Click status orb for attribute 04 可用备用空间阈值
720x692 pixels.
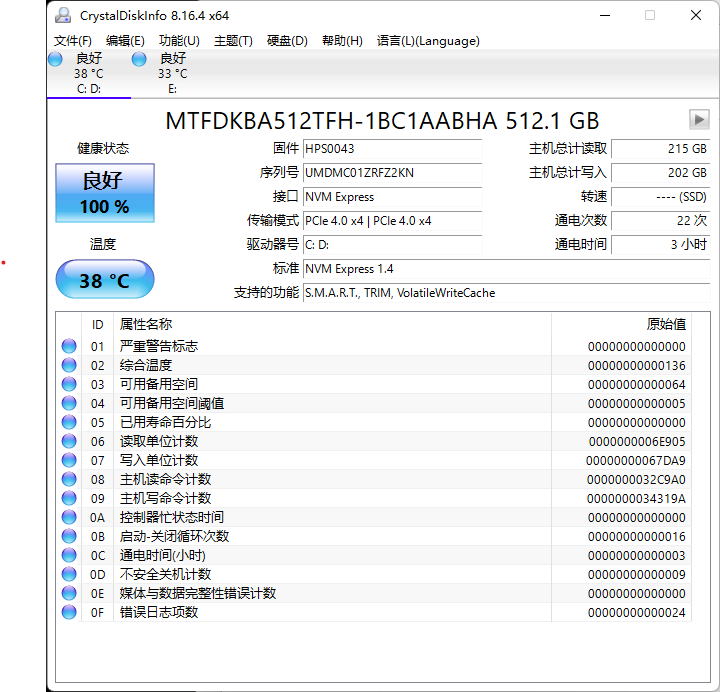[x=69, y=403]
